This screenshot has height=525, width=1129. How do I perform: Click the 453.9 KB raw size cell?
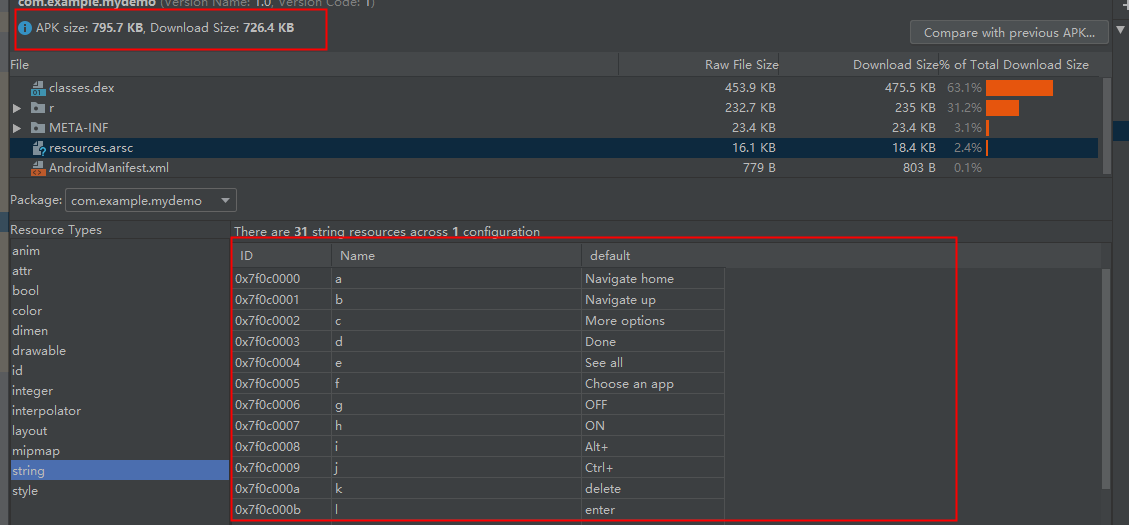pos(750,88)
